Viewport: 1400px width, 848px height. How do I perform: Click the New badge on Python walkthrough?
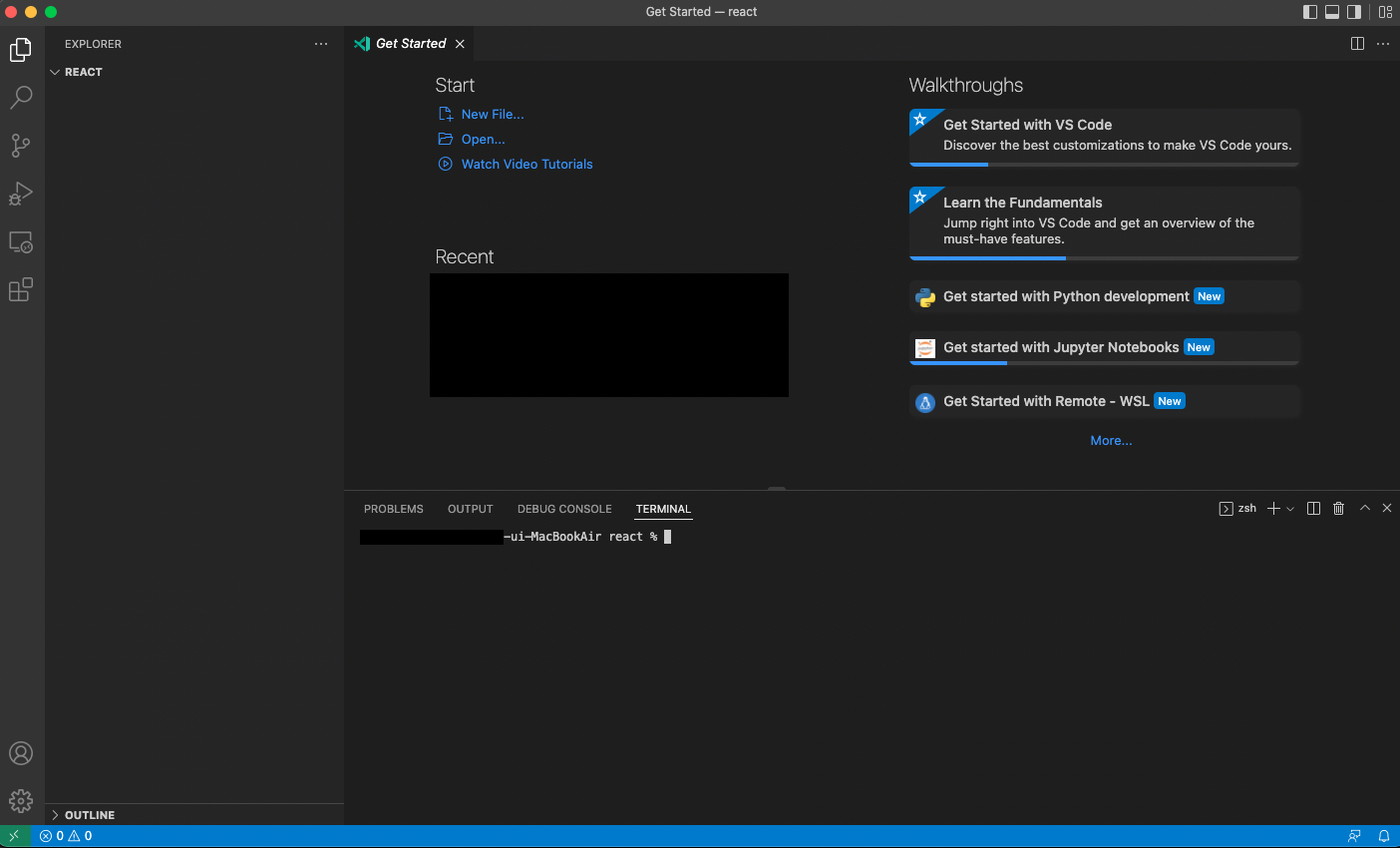pos(1209,296)
